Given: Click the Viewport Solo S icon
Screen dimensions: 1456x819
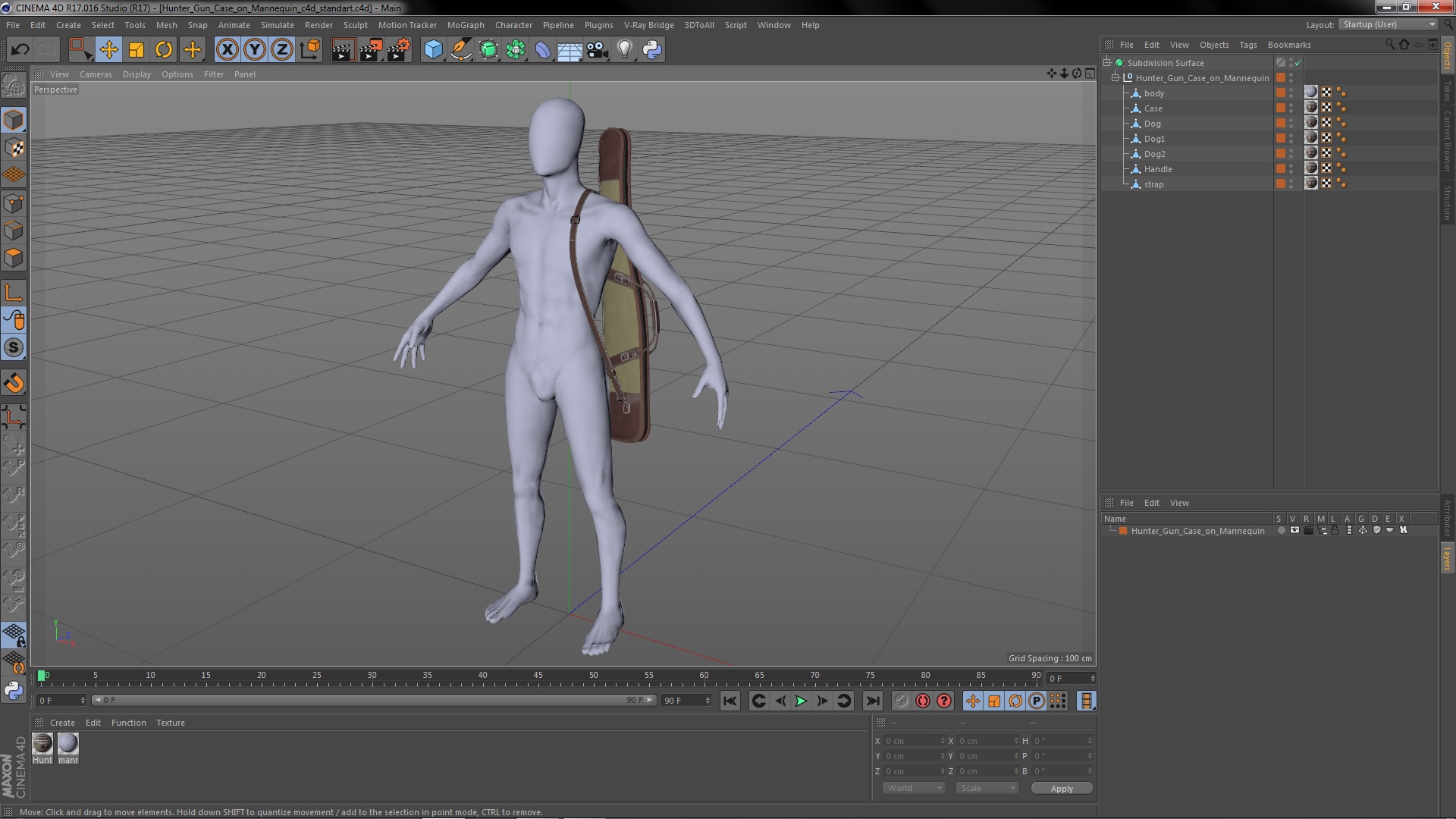Looking at the screenshot, I should pyautogui.click(x=14, y=348).
